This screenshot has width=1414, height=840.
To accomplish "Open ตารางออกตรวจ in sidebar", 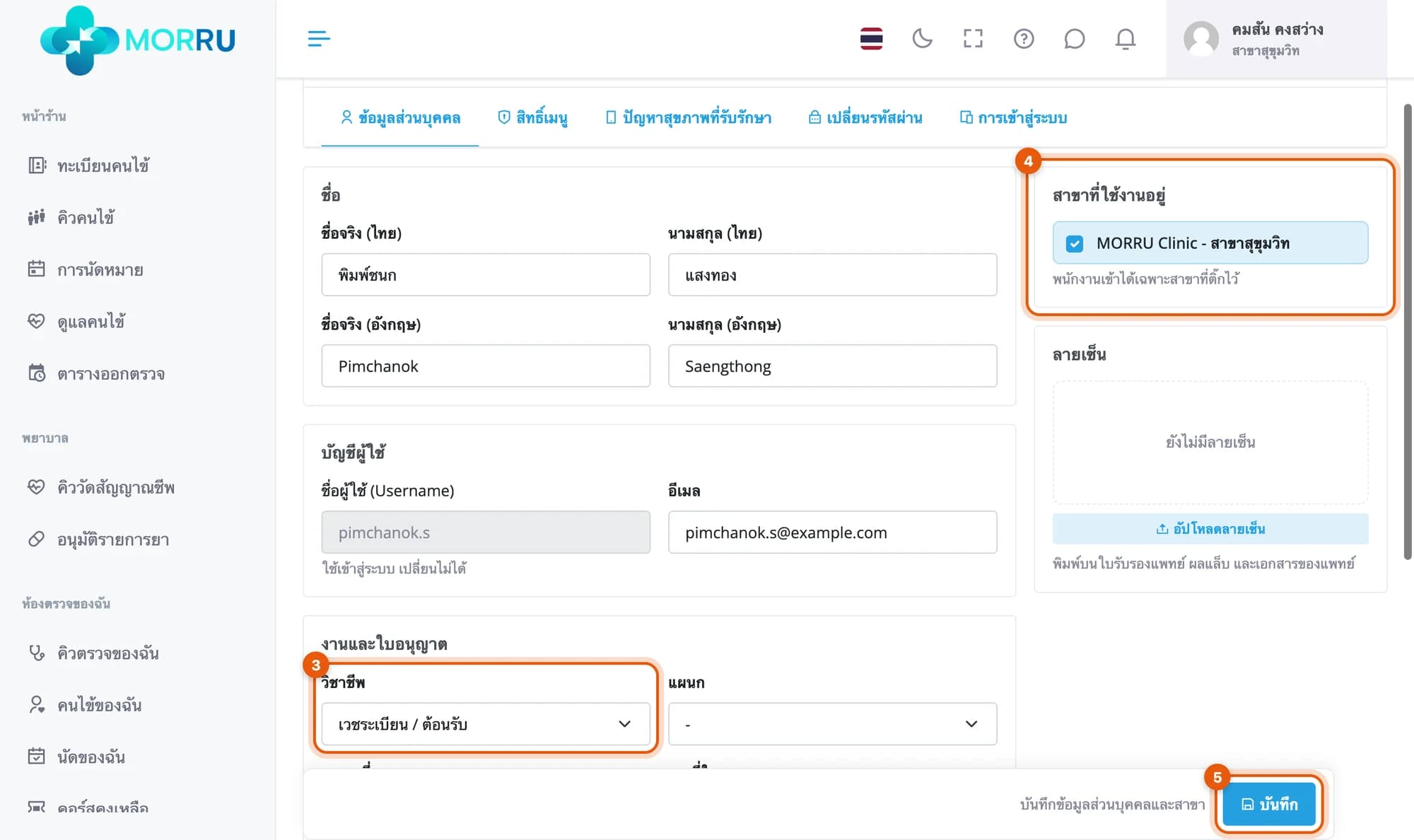I will pyautogui.click(x=96, y=373).
